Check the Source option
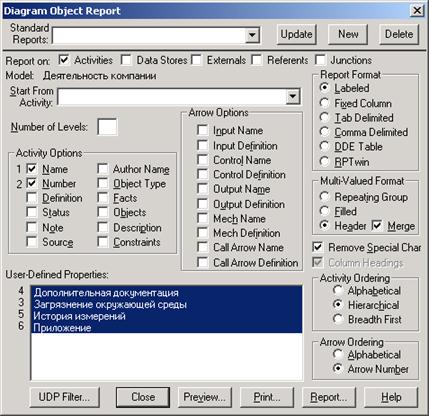The width and height of the screenshot is (429, 416). pyautogui.click(x=32, y=242)
